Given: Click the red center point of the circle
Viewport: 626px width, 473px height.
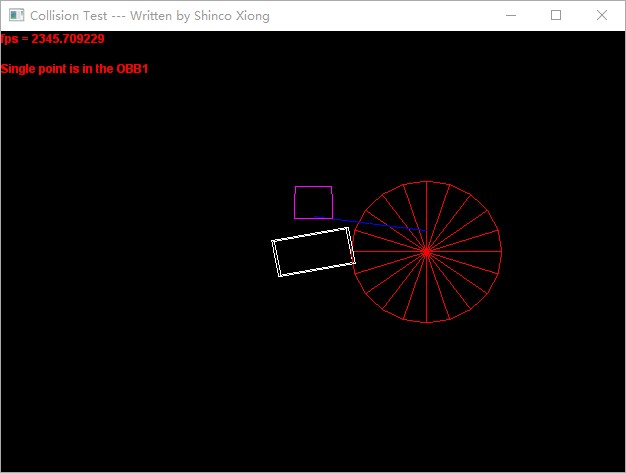Looking at the screenshot, I should pos(427,252).
